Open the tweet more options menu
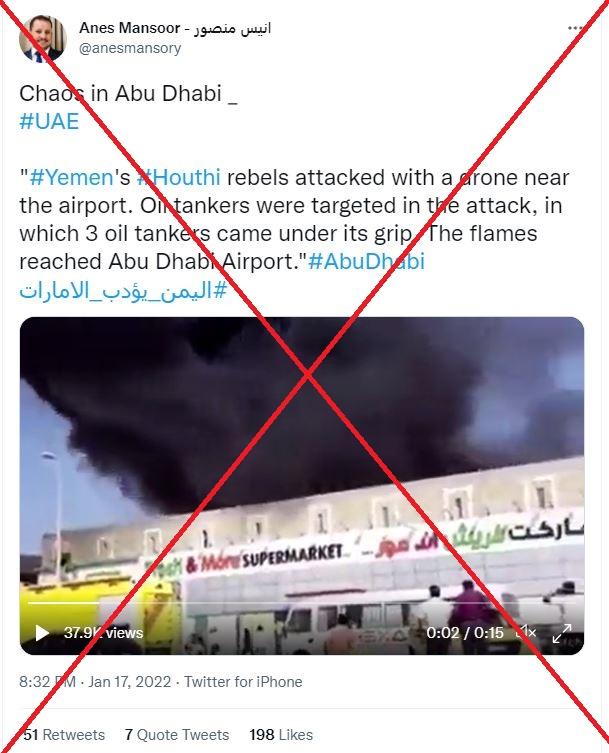 575,28
